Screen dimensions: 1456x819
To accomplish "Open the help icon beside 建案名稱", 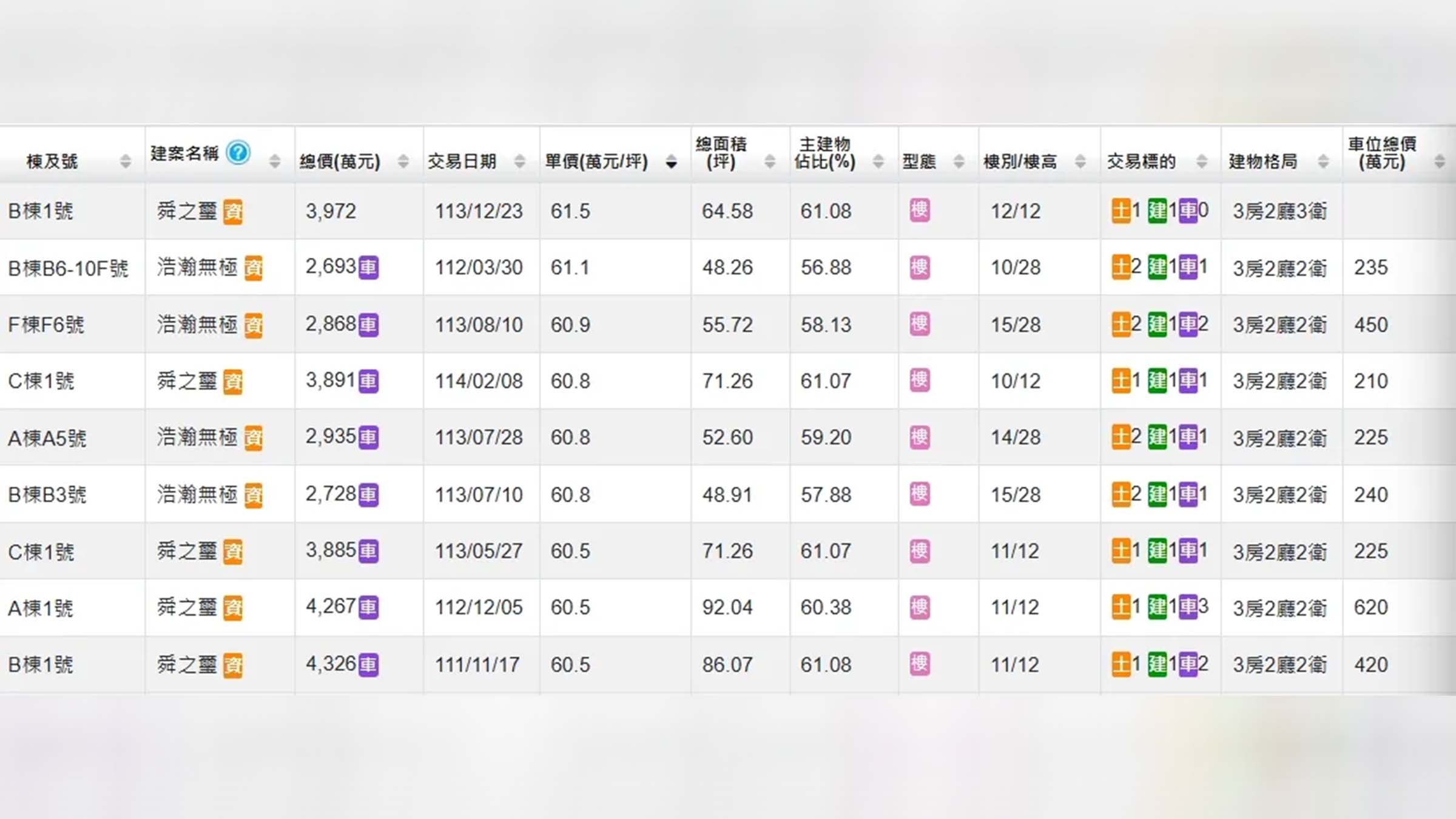I will pos(238,152).
